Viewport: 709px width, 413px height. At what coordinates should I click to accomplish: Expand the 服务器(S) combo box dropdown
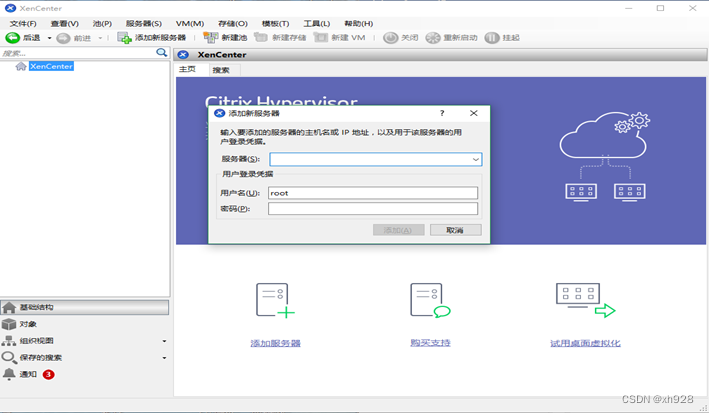[476, 159]
